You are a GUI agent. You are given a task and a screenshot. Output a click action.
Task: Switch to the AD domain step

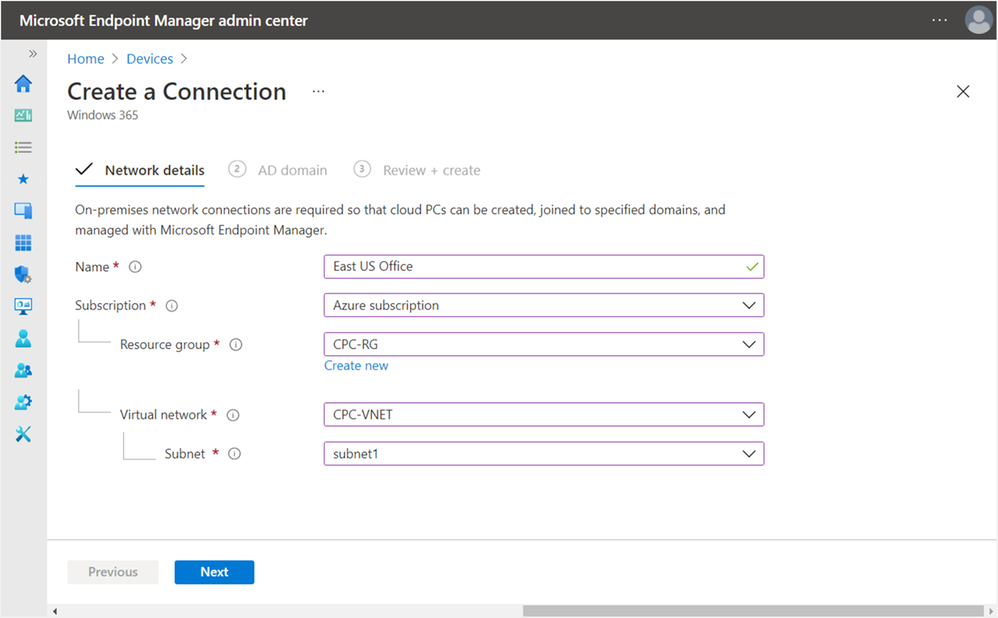pos(292,171)
